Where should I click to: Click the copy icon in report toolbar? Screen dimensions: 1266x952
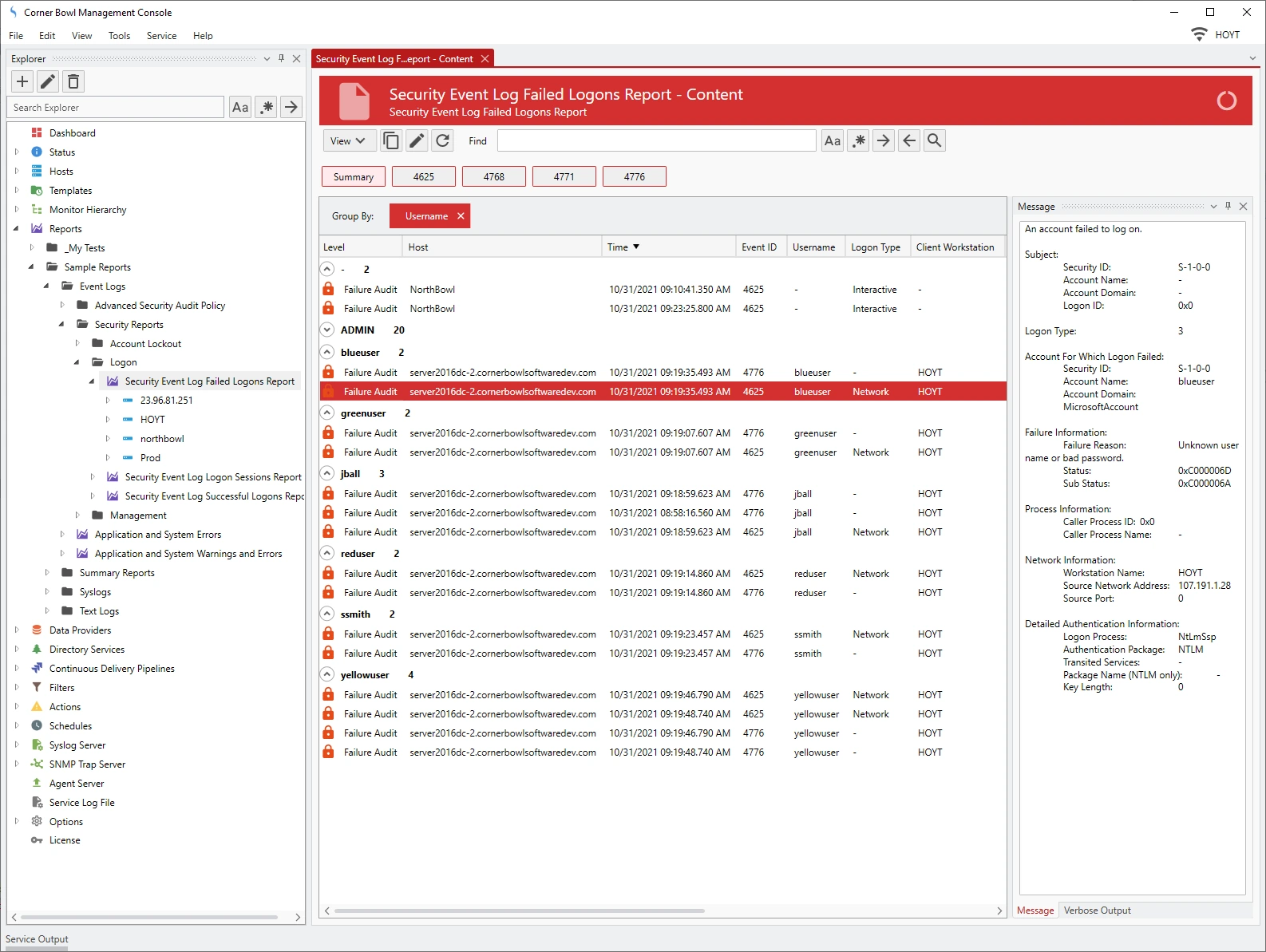click(x=391, y=141)
